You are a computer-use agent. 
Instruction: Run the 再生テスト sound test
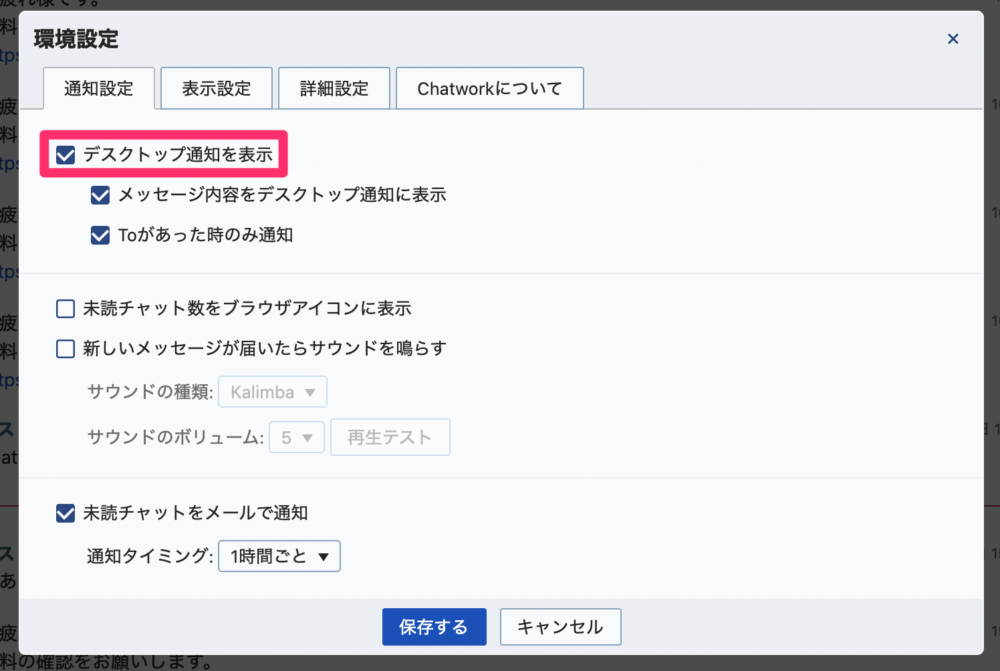(x=390, y=437)
